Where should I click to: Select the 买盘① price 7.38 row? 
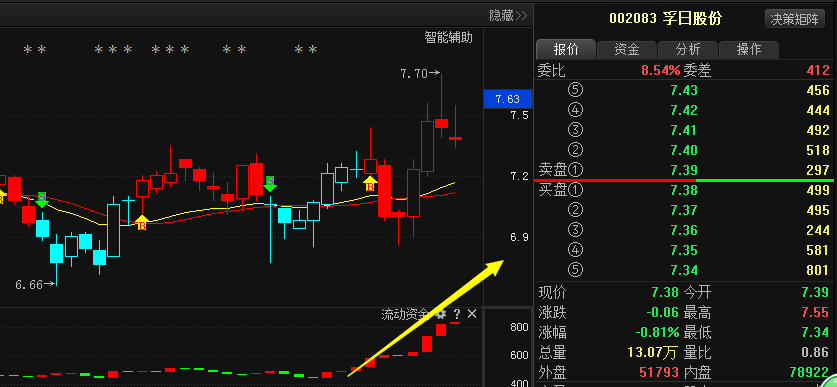tap(684, 190)
